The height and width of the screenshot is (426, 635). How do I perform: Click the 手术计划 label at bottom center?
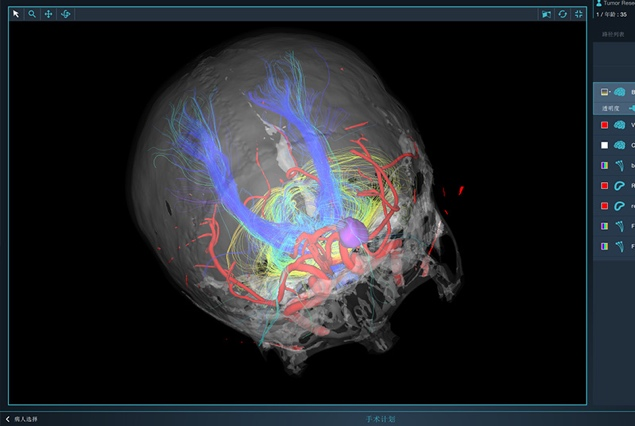click(383, 419)
